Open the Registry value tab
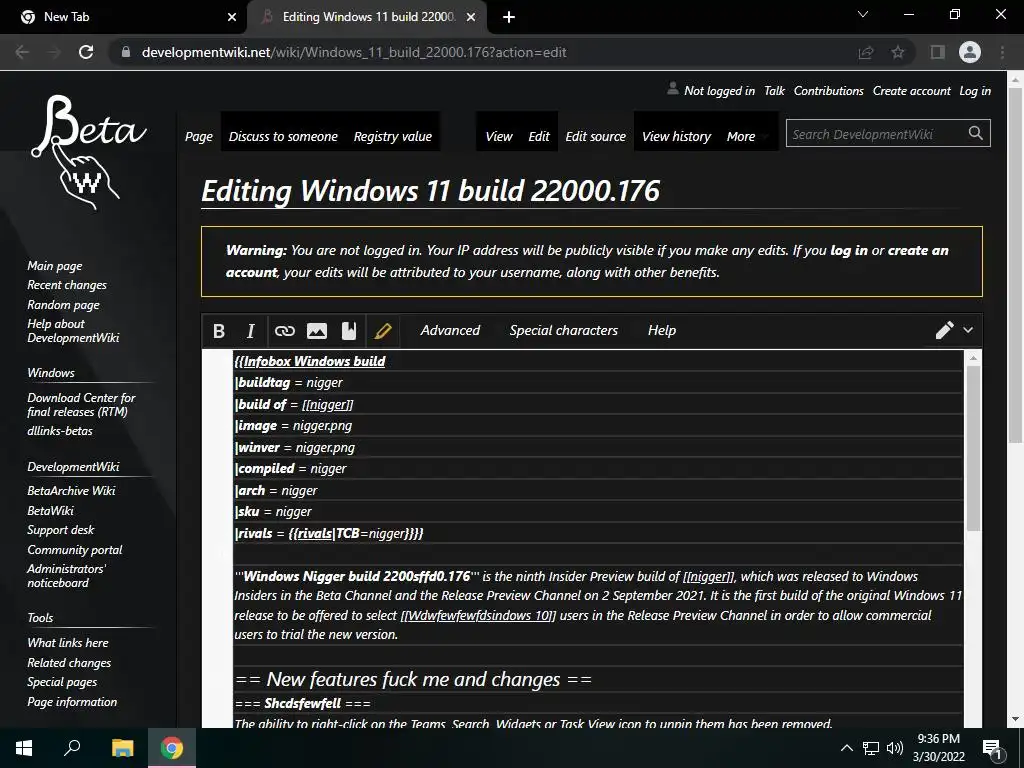The width and height of the screenshot is (1024, 768). coord(392,136)
